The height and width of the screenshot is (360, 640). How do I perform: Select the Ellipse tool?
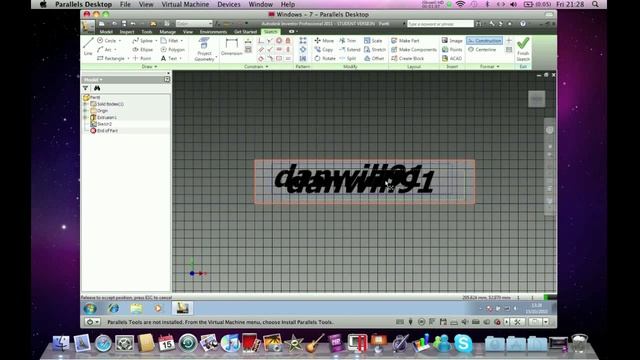(x=143, y=49)
